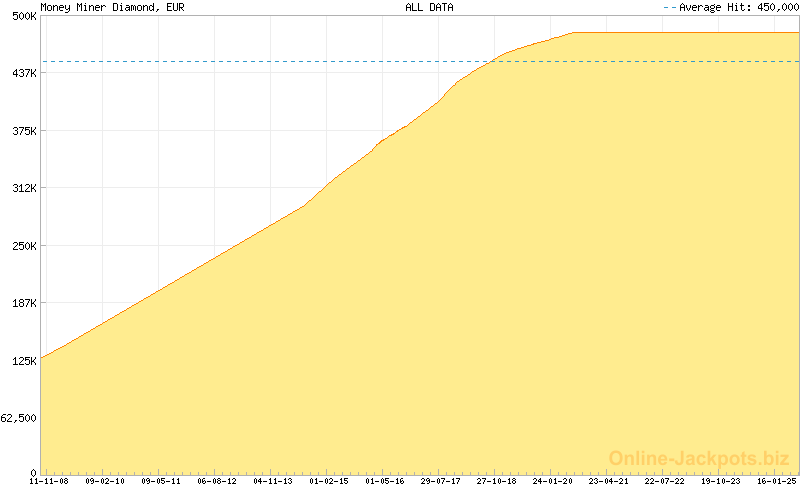Click the 500K y-axis label

(x=23, y=16)
